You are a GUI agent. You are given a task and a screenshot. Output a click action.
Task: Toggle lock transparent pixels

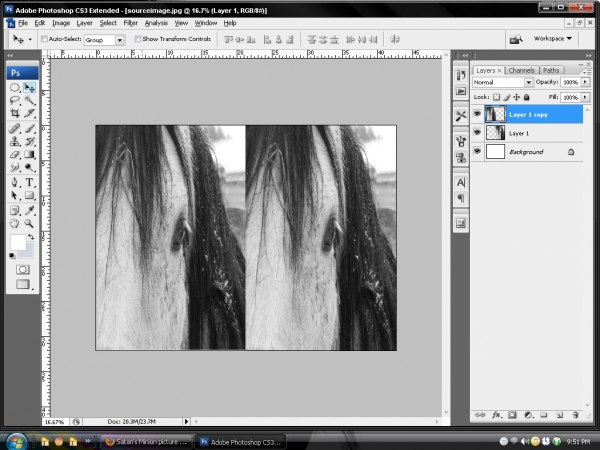[x=496, y=97]
